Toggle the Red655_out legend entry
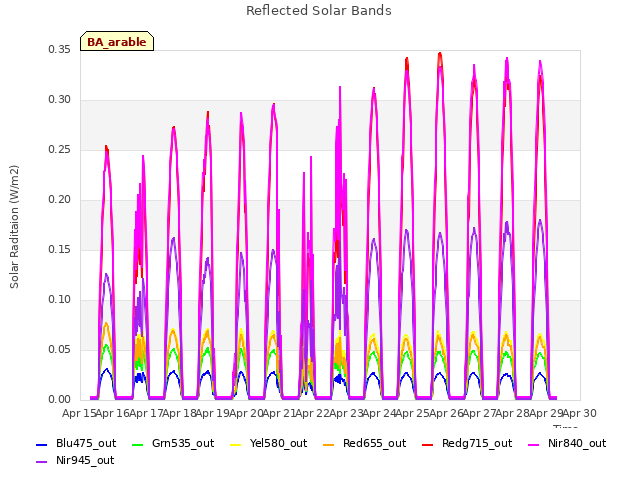This screenshot has height=480, width=640. [x=364, y=444]
